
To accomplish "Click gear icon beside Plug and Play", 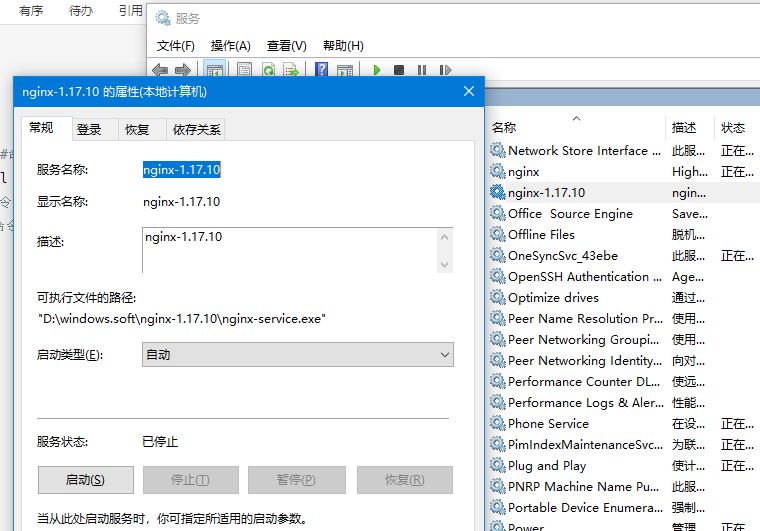I will [x=498, y=465].
